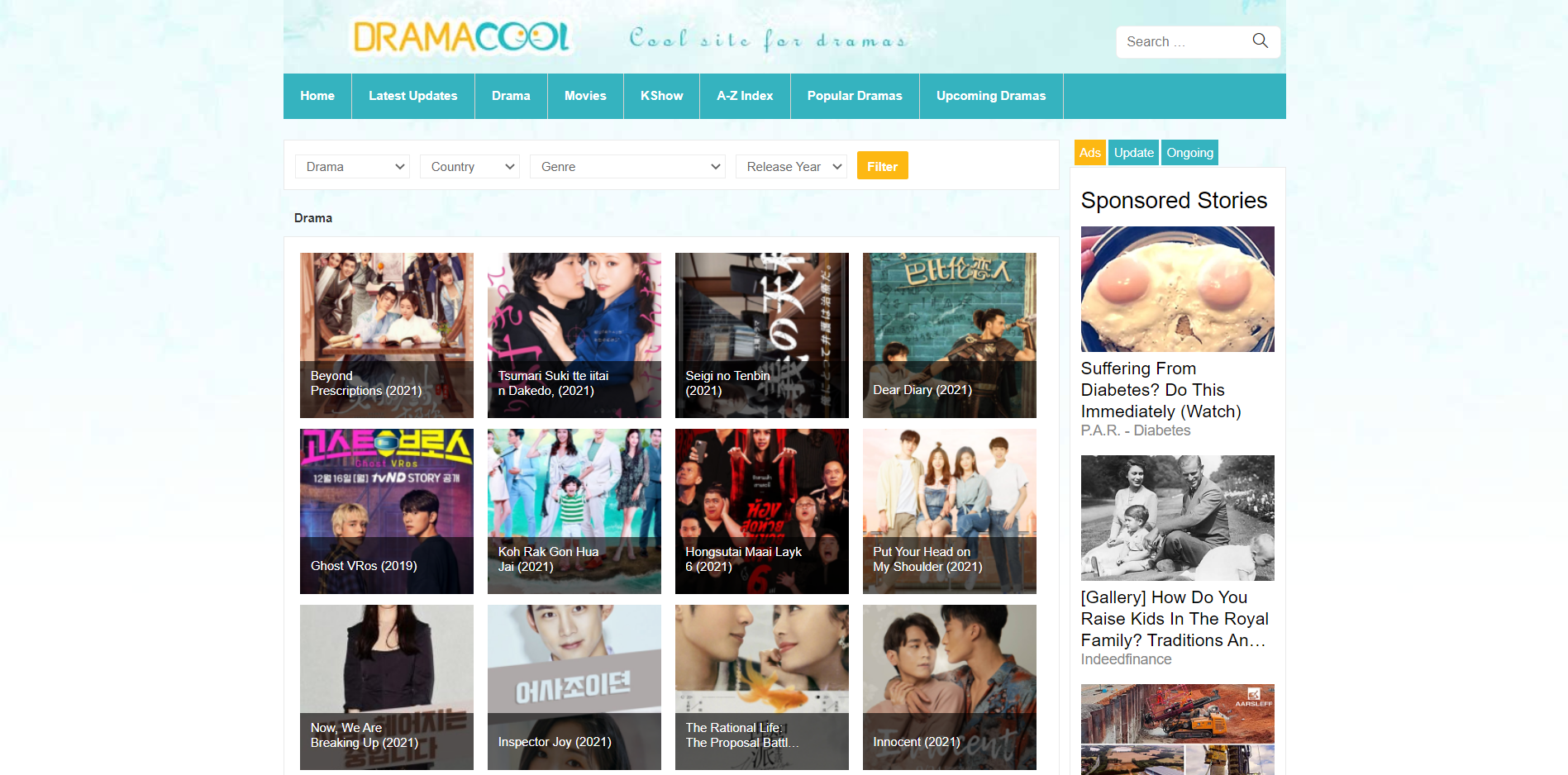Click inside the search input field

[1182, 40]
